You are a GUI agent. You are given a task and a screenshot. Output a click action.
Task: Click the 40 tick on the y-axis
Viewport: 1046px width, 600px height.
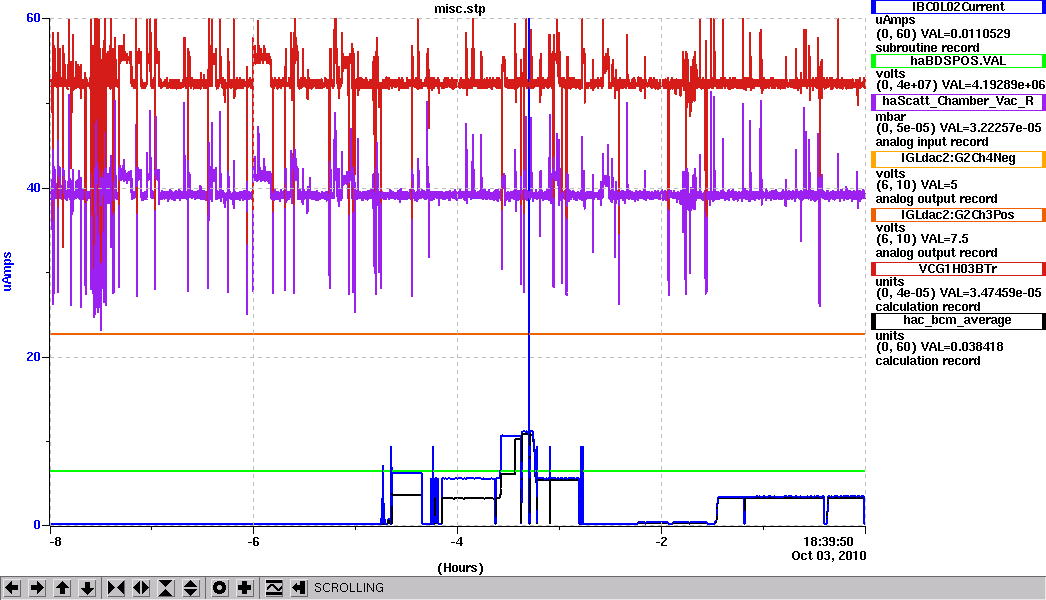click(x=33, y=188)
